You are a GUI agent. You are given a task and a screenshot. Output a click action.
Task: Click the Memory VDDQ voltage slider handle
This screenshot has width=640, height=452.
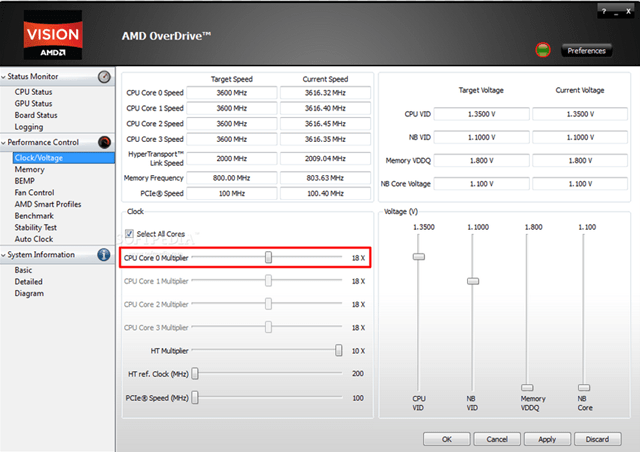[527, 387]
